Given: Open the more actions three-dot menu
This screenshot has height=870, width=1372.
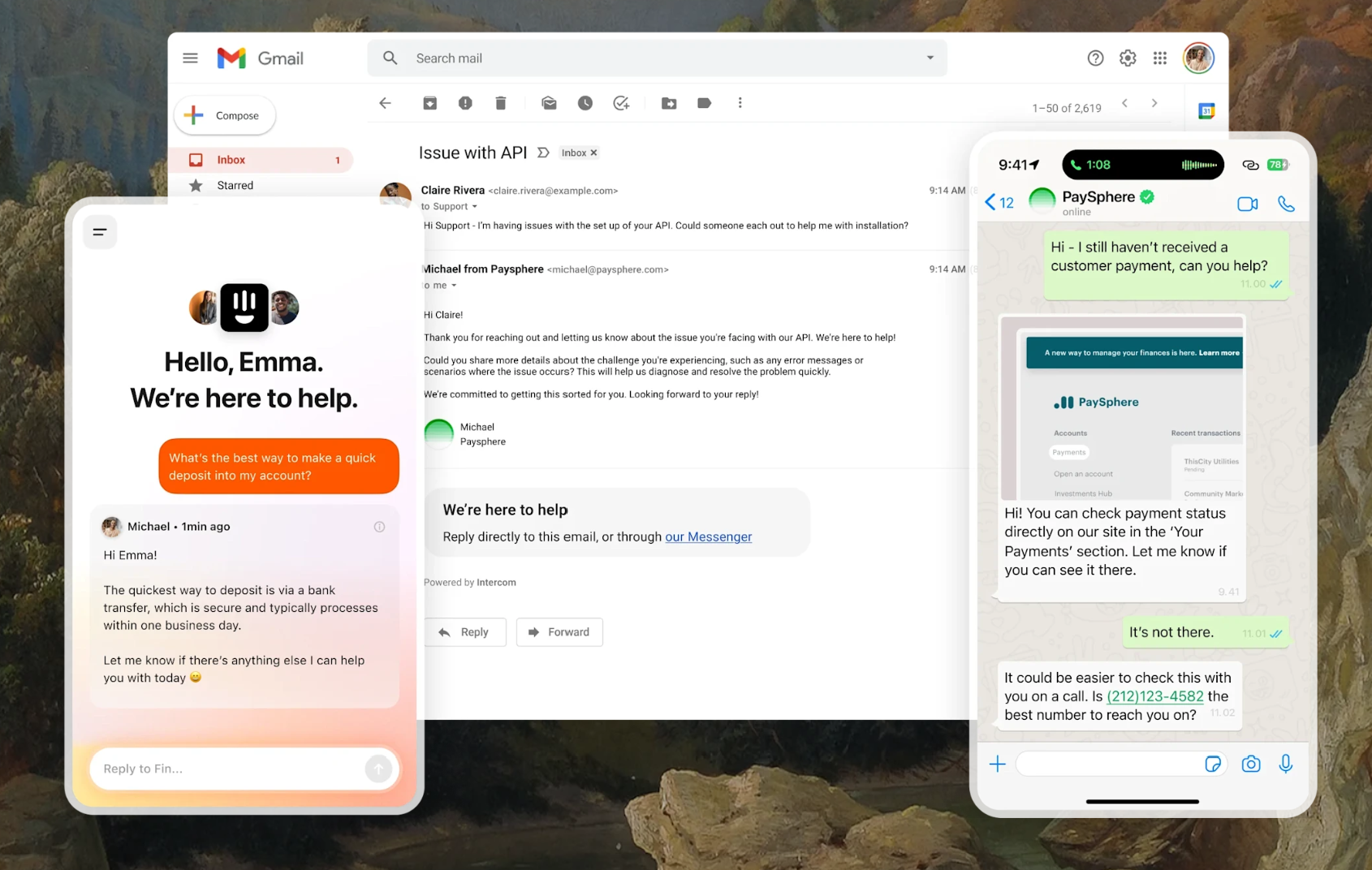Looking at the screenshot, I should click(740, 103).
